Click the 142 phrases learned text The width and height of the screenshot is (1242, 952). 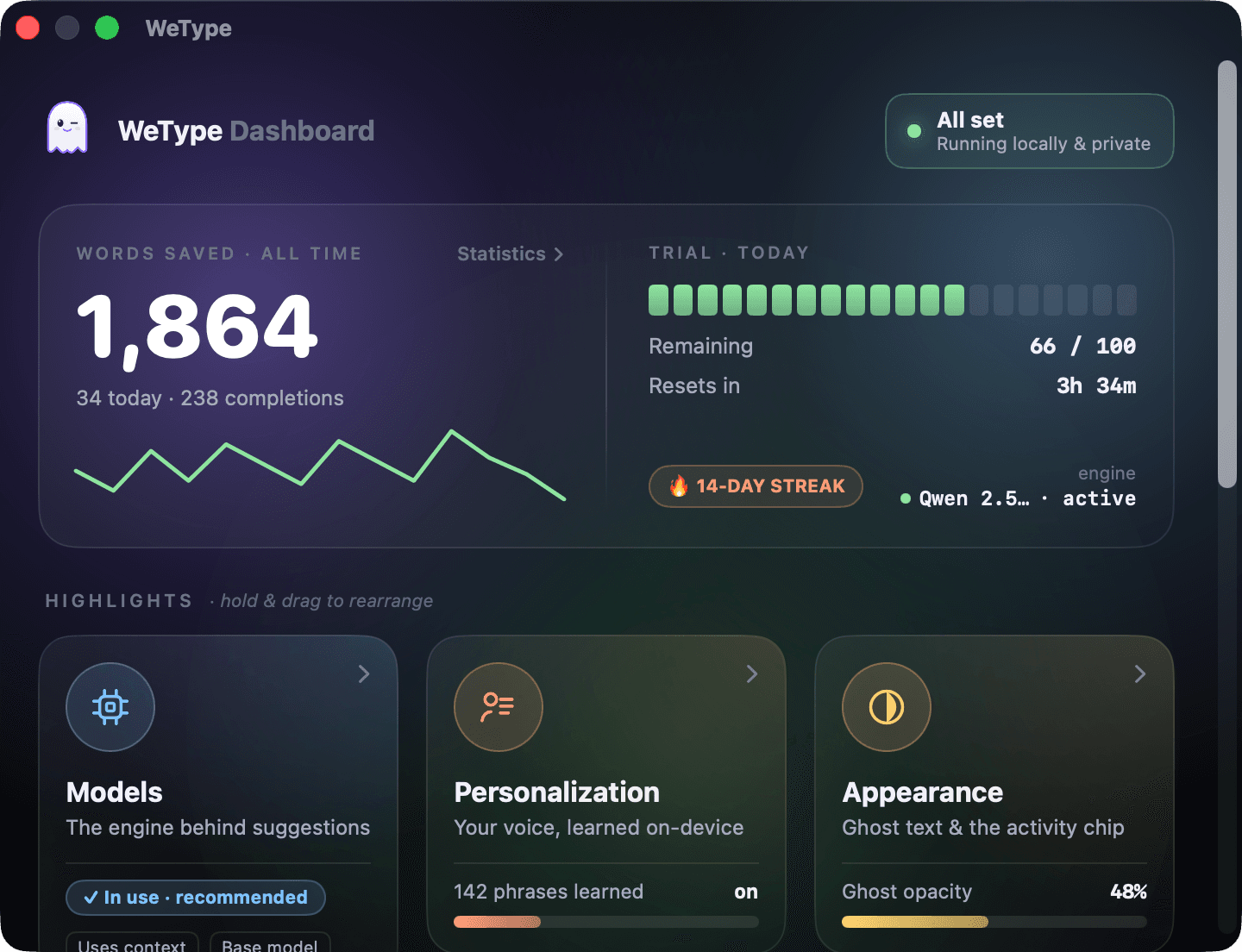[x=549, y=892]
